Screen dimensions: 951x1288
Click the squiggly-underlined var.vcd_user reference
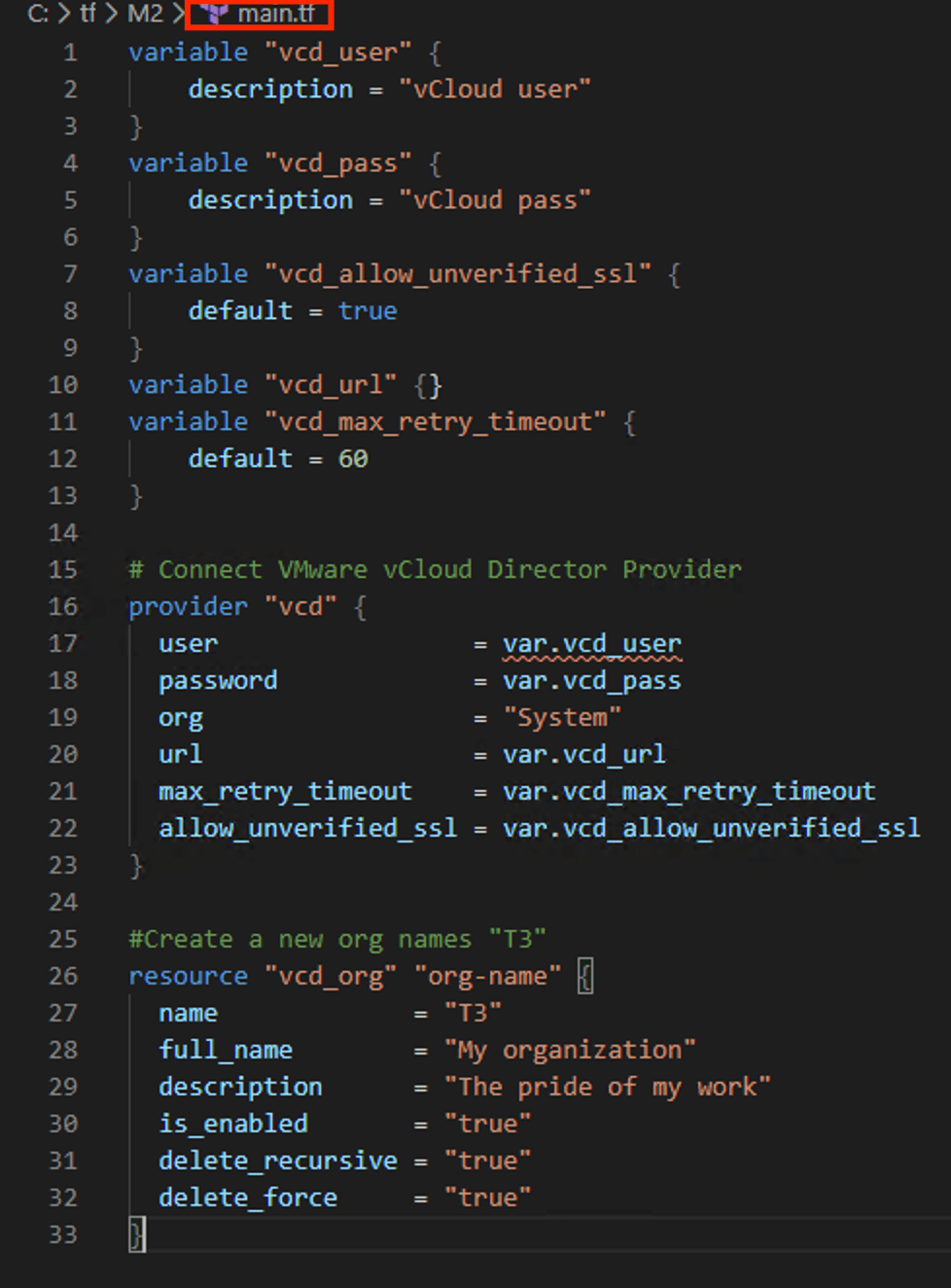click(x=591, y=644)
